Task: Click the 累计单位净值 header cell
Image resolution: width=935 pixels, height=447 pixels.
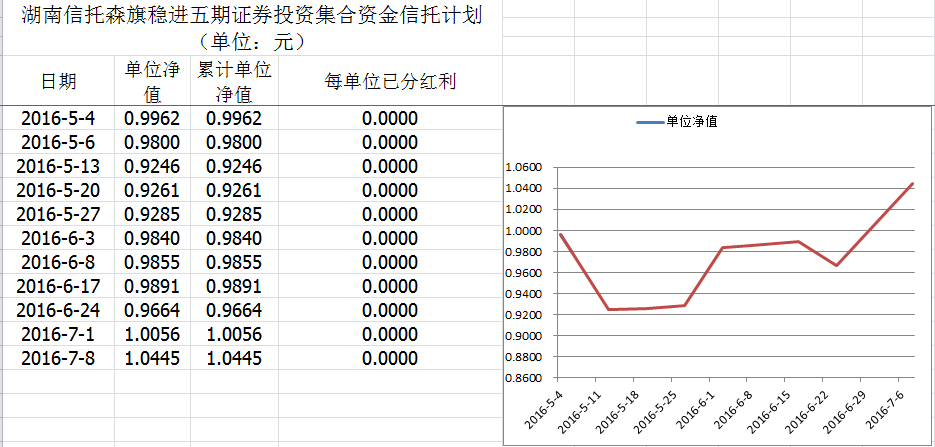Action: (x=234, y=81)
